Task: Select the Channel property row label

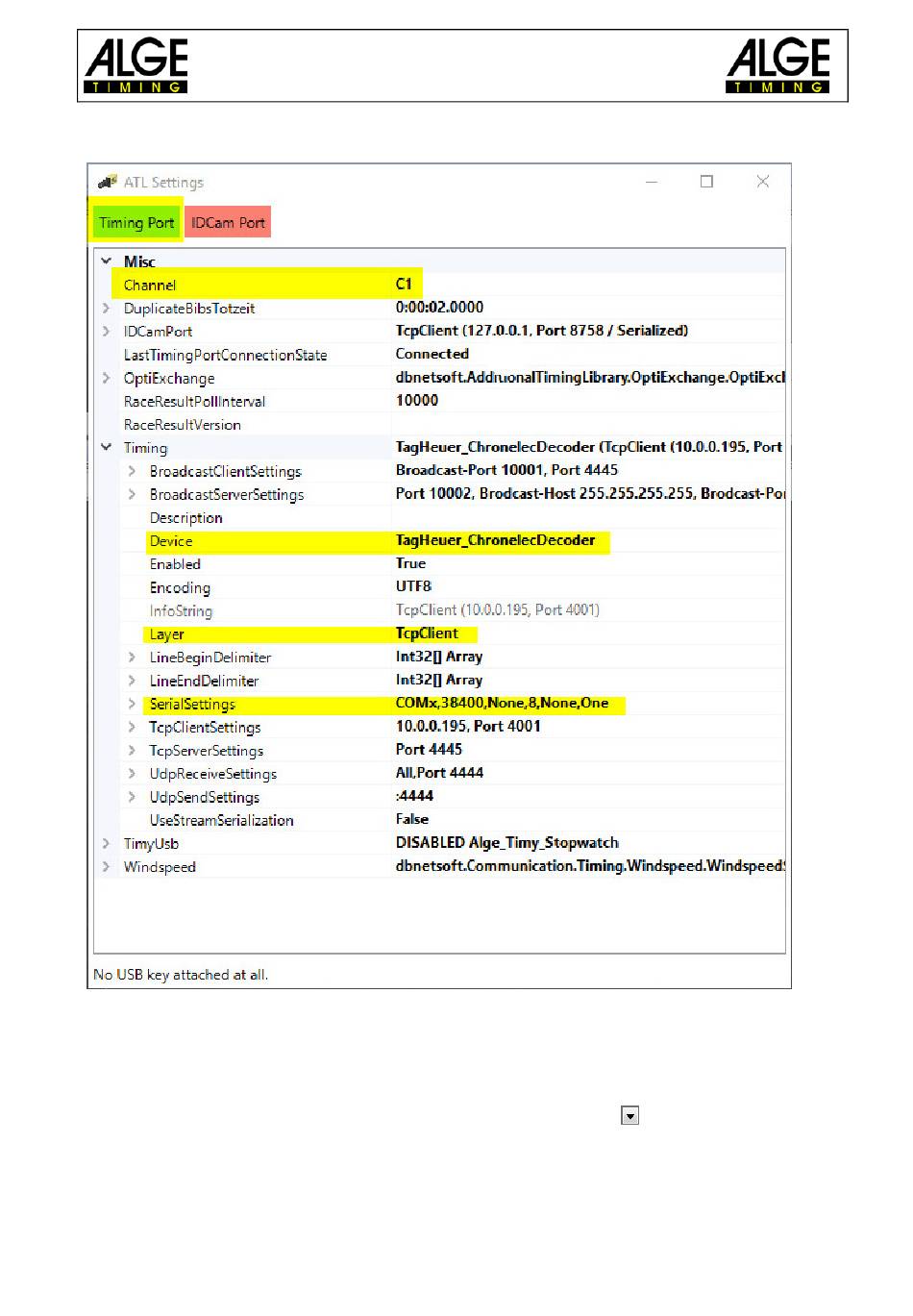Action: pyautogui.click(x=150, y=285)
